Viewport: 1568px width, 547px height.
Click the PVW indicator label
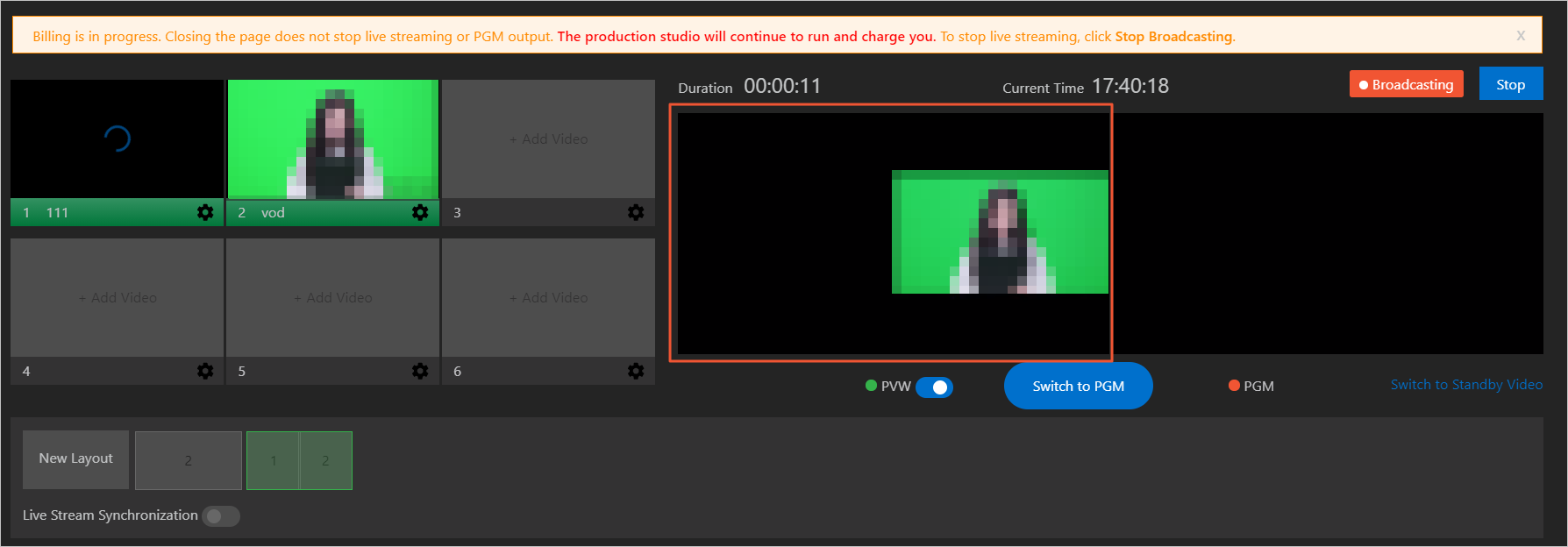tap(895, 386)
